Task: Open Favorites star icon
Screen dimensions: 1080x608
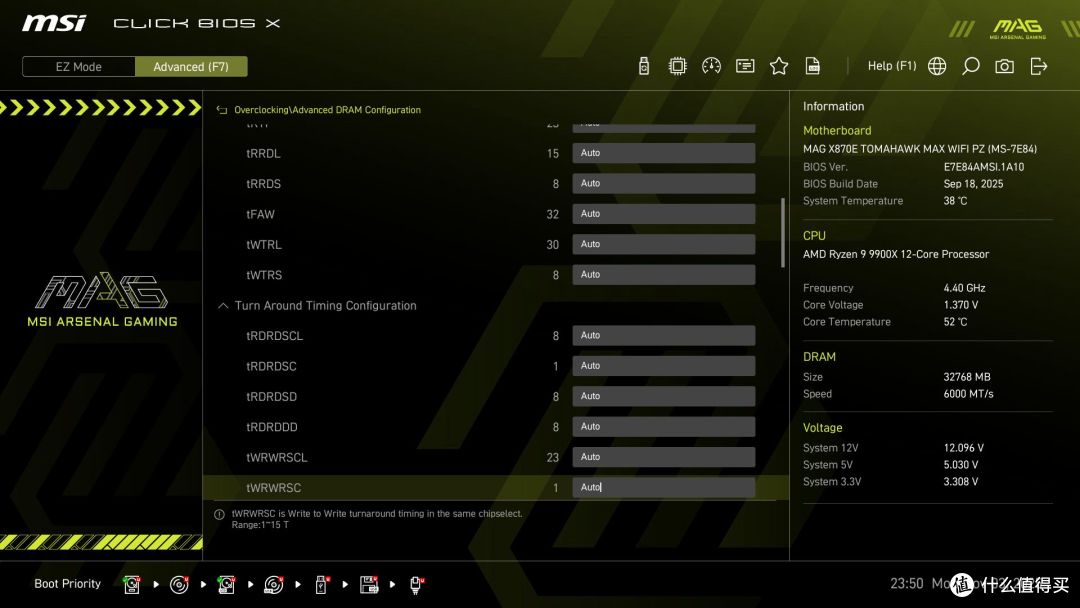Action: [779, 66]
